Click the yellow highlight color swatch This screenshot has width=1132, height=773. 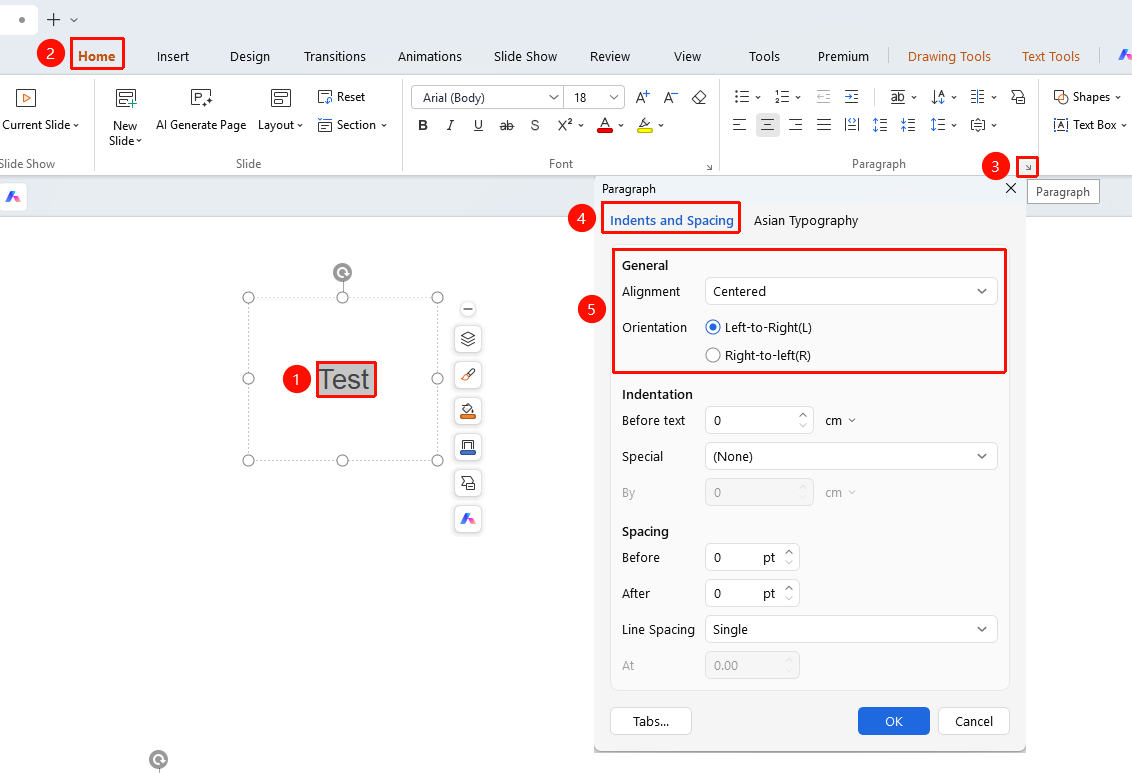click(645, 126)
